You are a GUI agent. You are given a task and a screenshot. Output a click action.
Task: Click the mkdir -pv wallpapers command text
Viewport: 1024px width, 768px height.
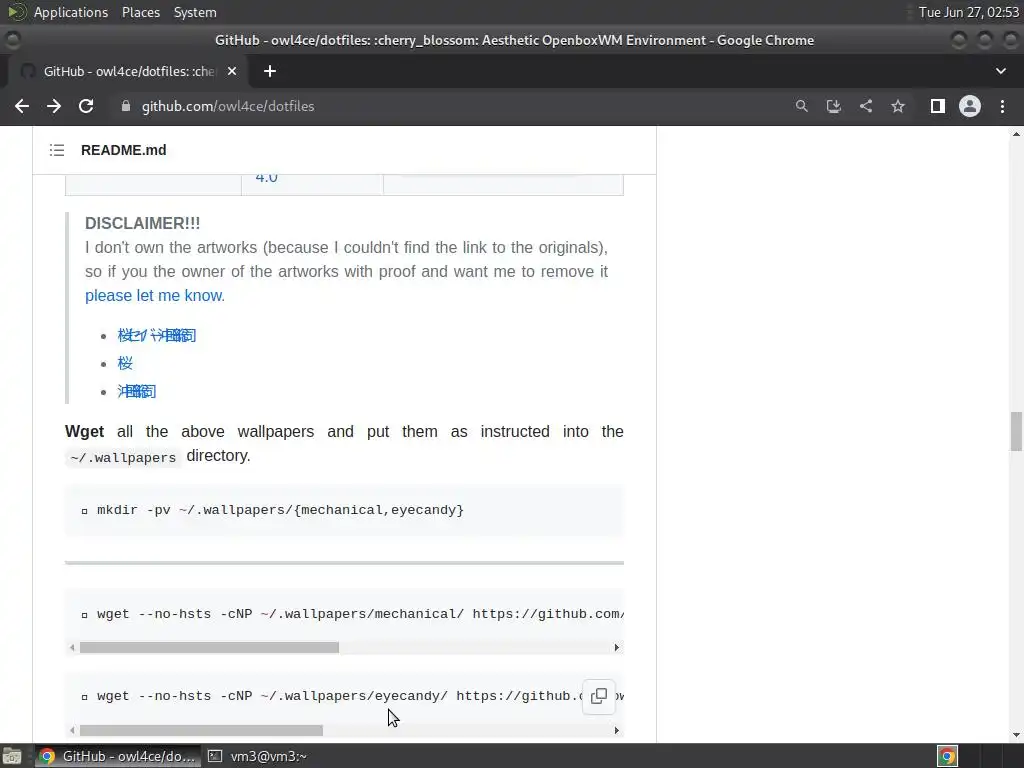(x=280, y=510)
